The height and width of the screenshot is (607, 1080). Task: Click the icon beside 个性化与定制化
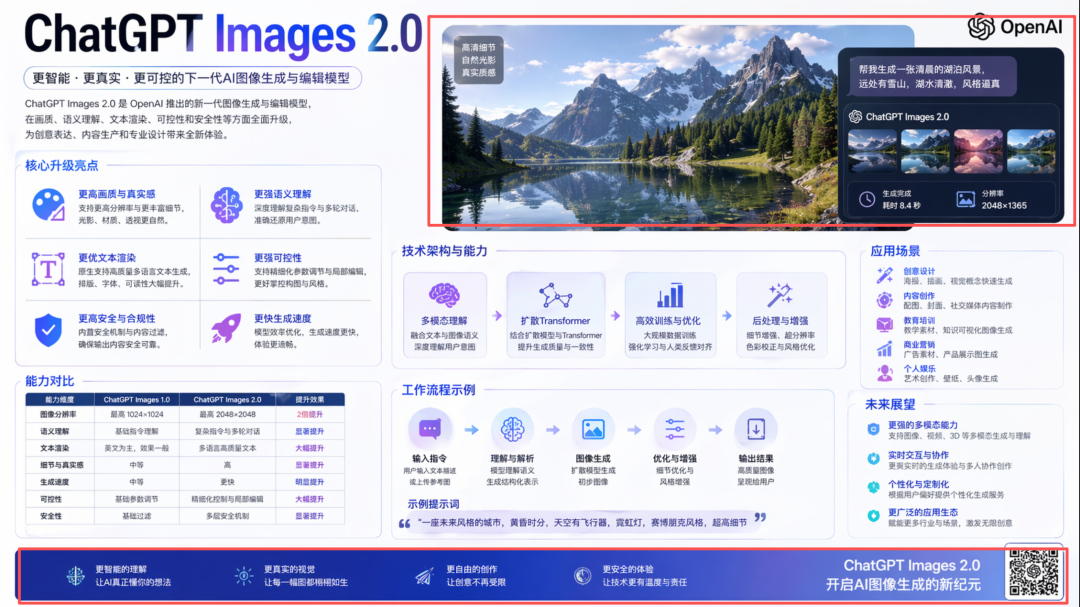(x=873, y=488)
